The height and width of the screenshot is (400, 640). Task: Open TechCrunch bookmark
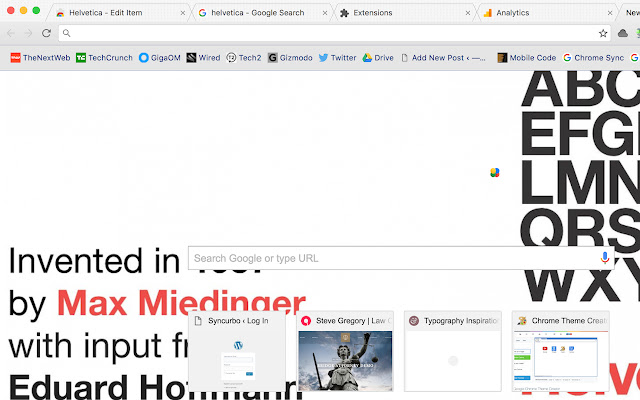[104, 58]
